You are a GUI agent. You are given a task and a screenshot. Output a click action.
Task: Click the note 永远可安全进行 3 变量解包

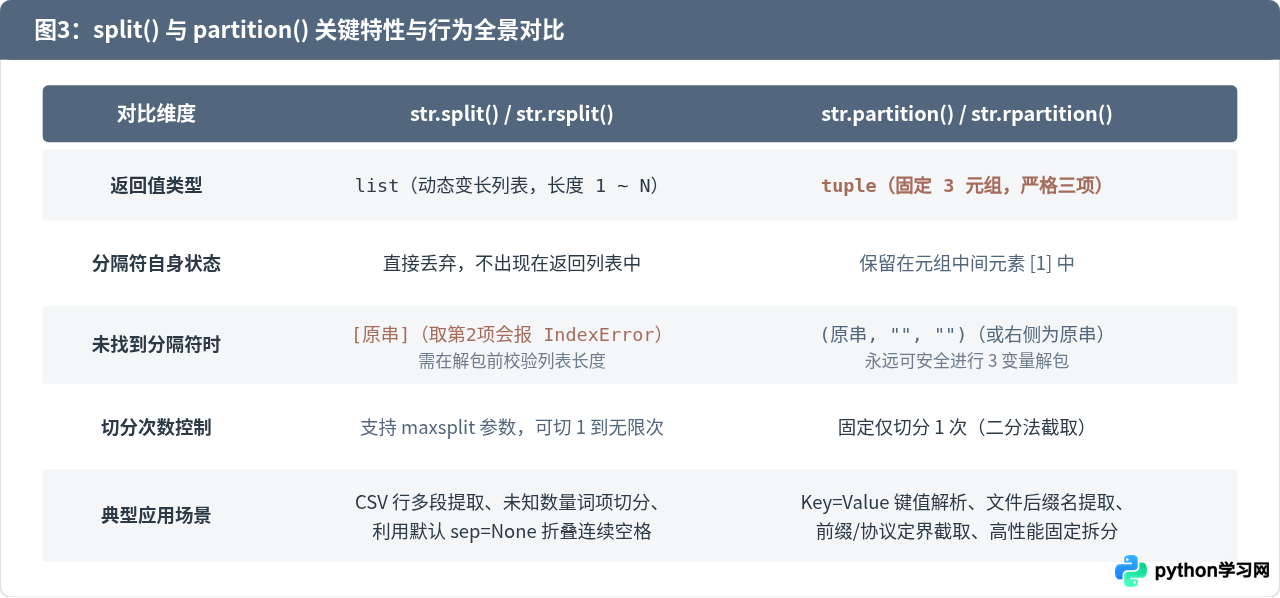click(966, 361)
